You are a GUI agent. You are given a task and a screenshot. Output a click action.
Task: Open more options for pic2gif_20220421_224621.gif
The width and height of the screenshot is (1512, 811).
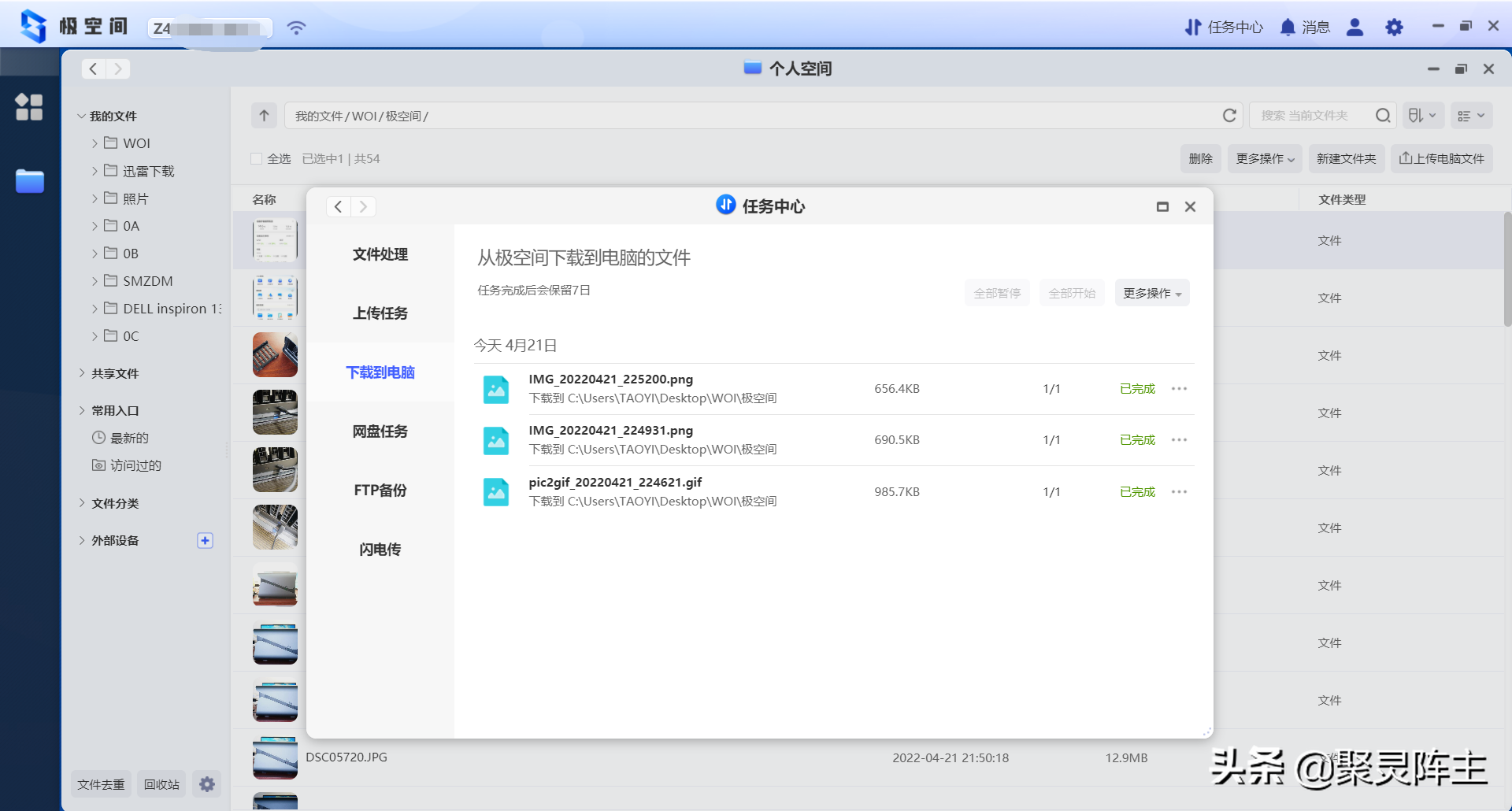1179,492
